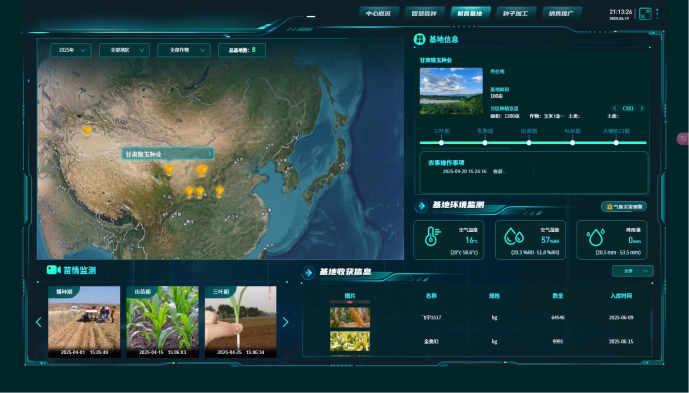Click the westernmost yellow base marker on map
Viewport: 689px width, 393px height.
coord(87,130)
